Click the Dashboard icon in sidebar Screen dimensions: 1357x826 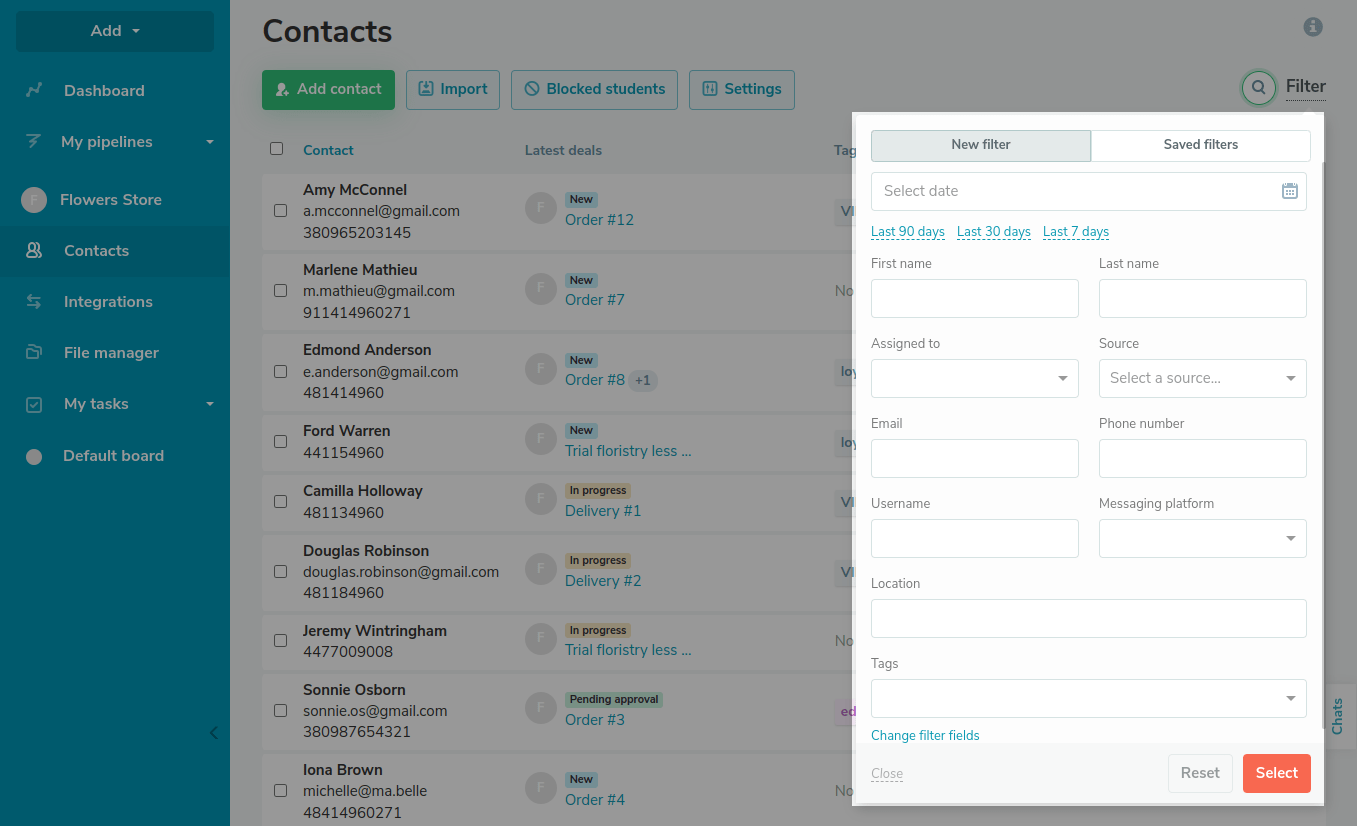pos(34,90)
